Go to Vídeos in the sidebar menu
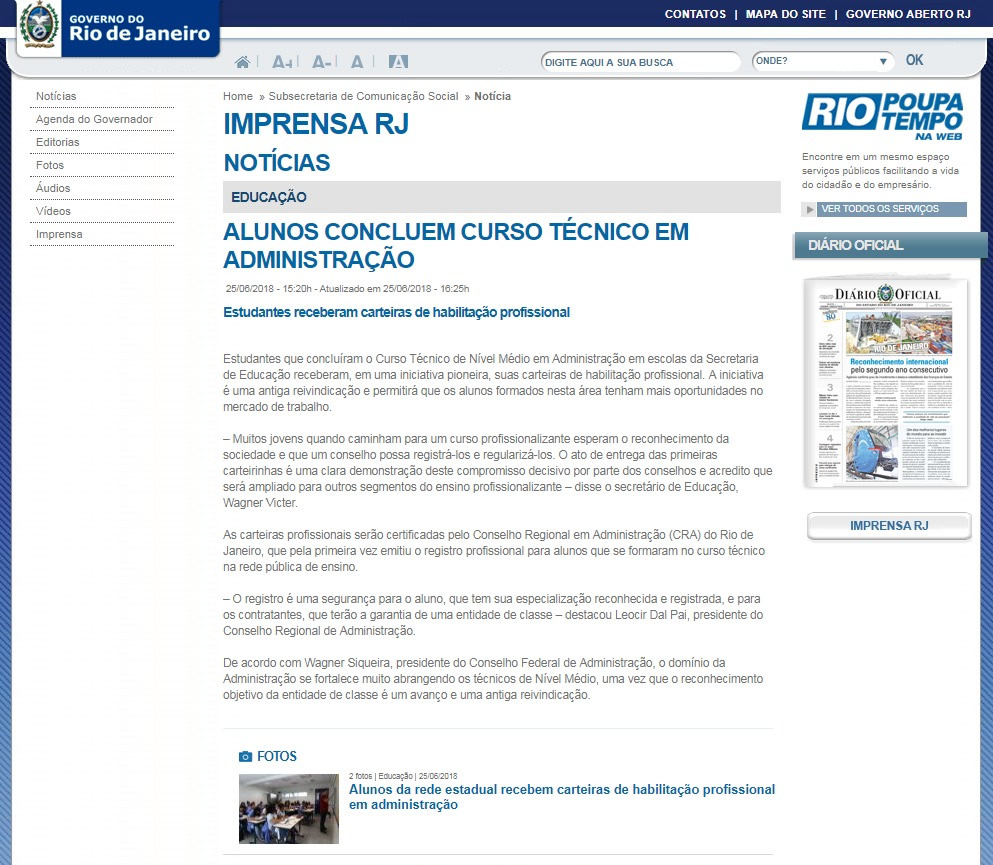Image resolution: width=993 pixels, height=865 pixels. pos(53,211)
